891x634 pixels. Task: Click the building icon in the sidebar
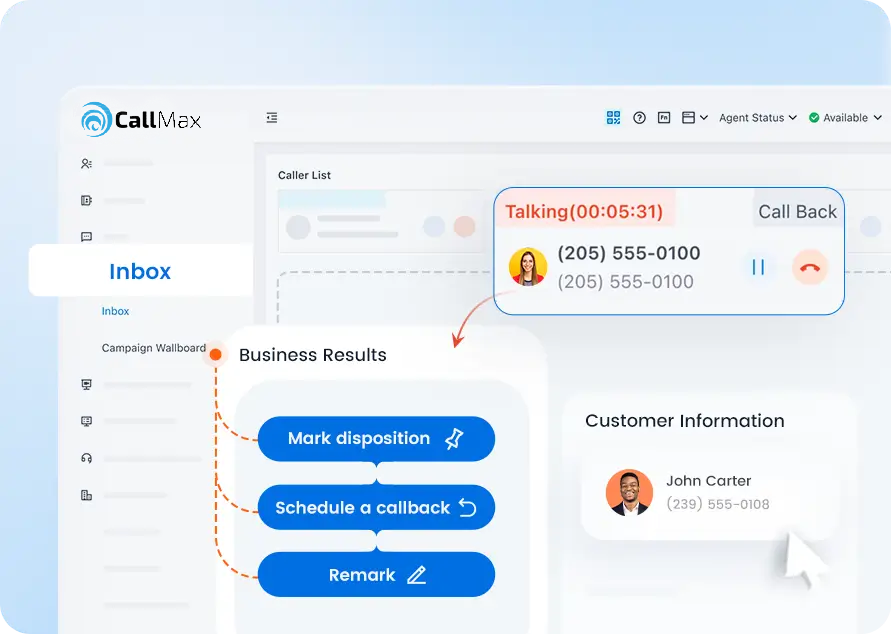point(87,495)
